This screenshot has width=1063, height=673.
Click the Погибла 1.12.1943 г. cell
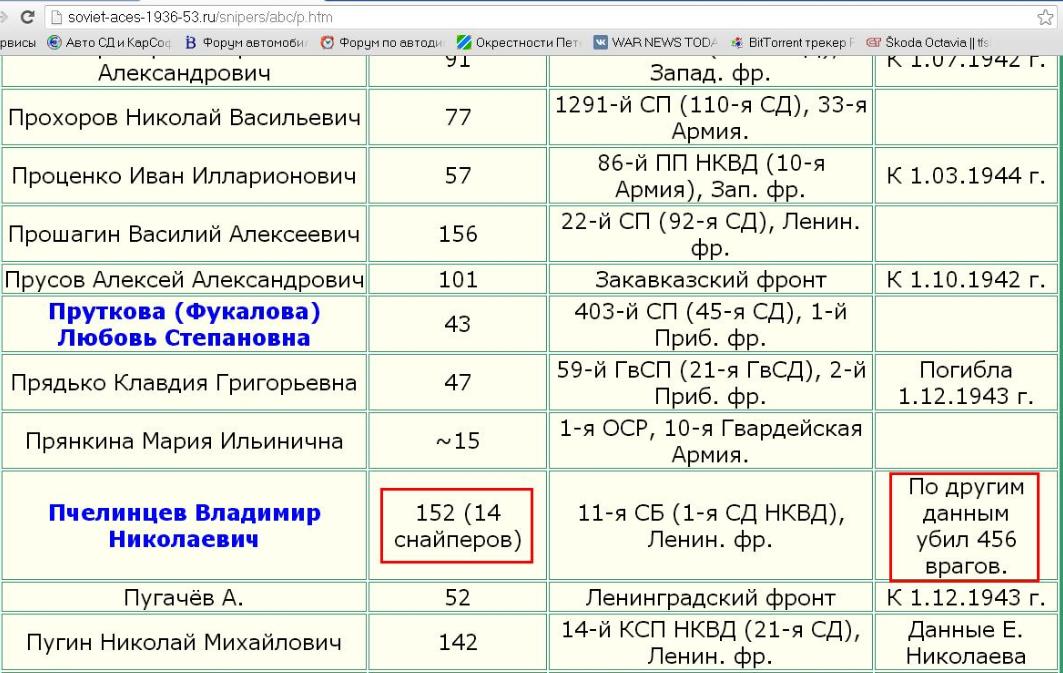[965, 383]
